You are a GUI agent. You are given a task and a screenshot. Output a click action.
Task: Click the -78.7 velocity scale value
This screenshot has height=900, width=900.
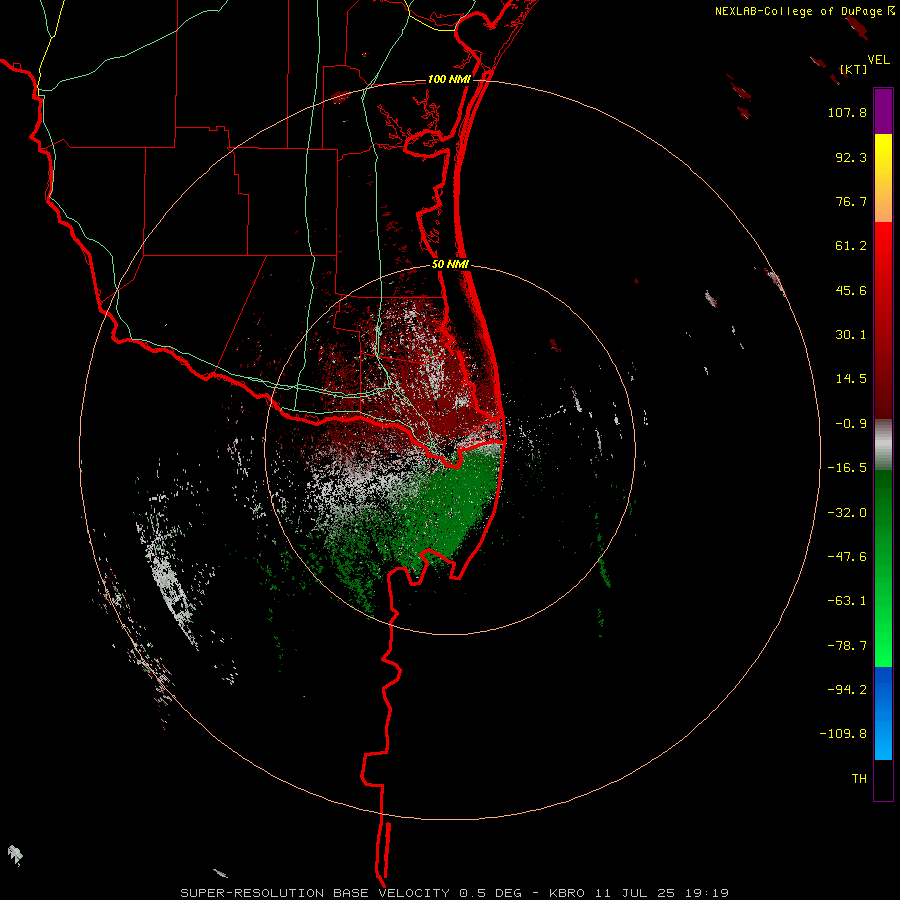(847, 646)
